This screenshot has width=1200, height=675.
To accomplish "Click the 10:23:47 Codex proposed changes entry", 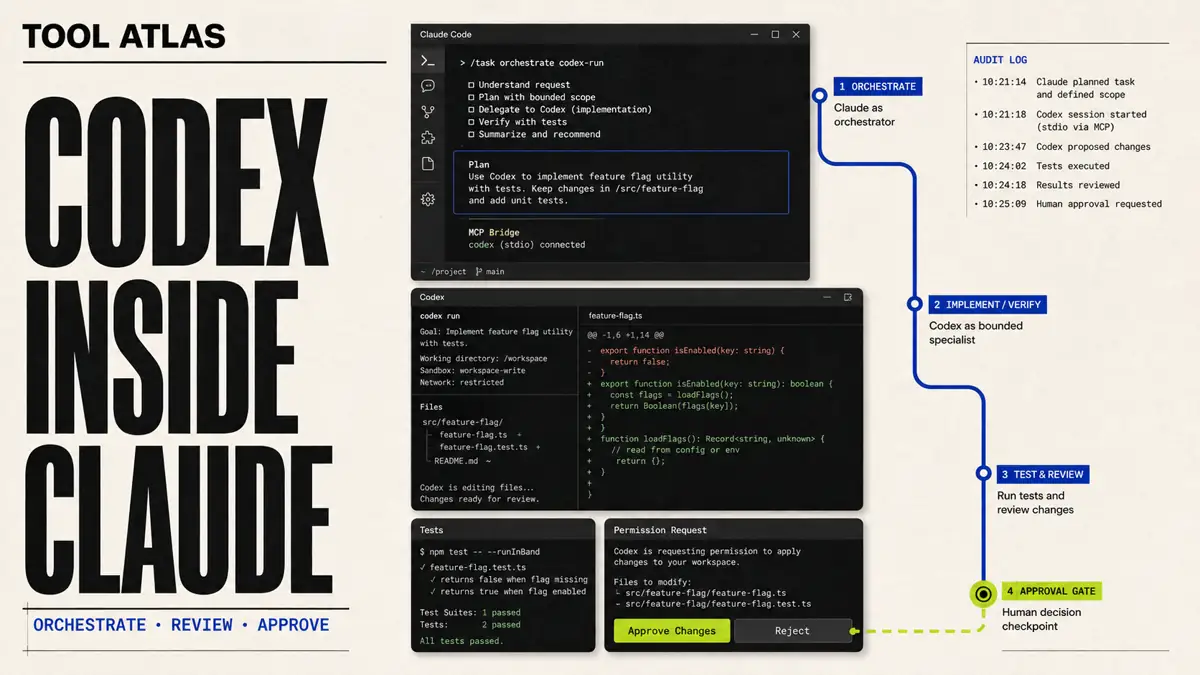I will coord(1062,147).
